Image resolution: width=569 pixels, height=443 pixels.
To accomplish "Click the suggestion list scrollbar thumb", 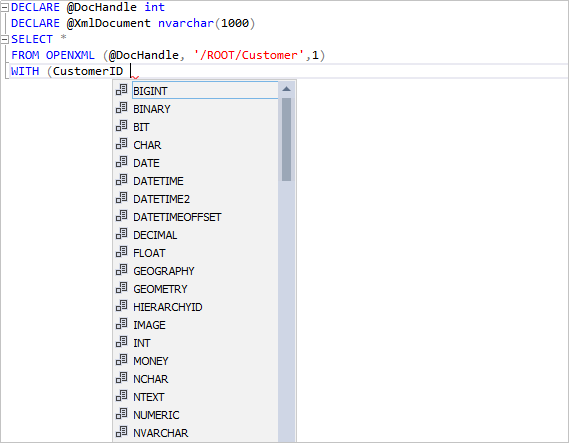I will (x=286, y=139).
